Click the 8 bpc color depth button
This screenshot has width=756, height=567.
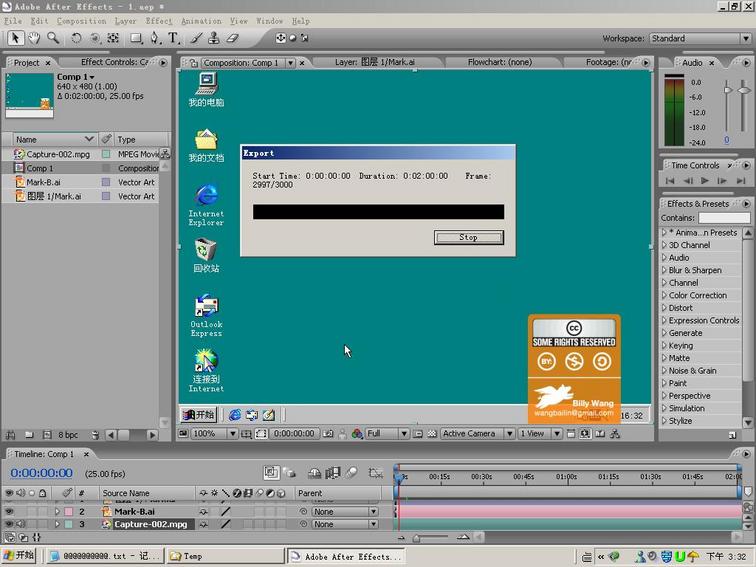click(68, 435)
